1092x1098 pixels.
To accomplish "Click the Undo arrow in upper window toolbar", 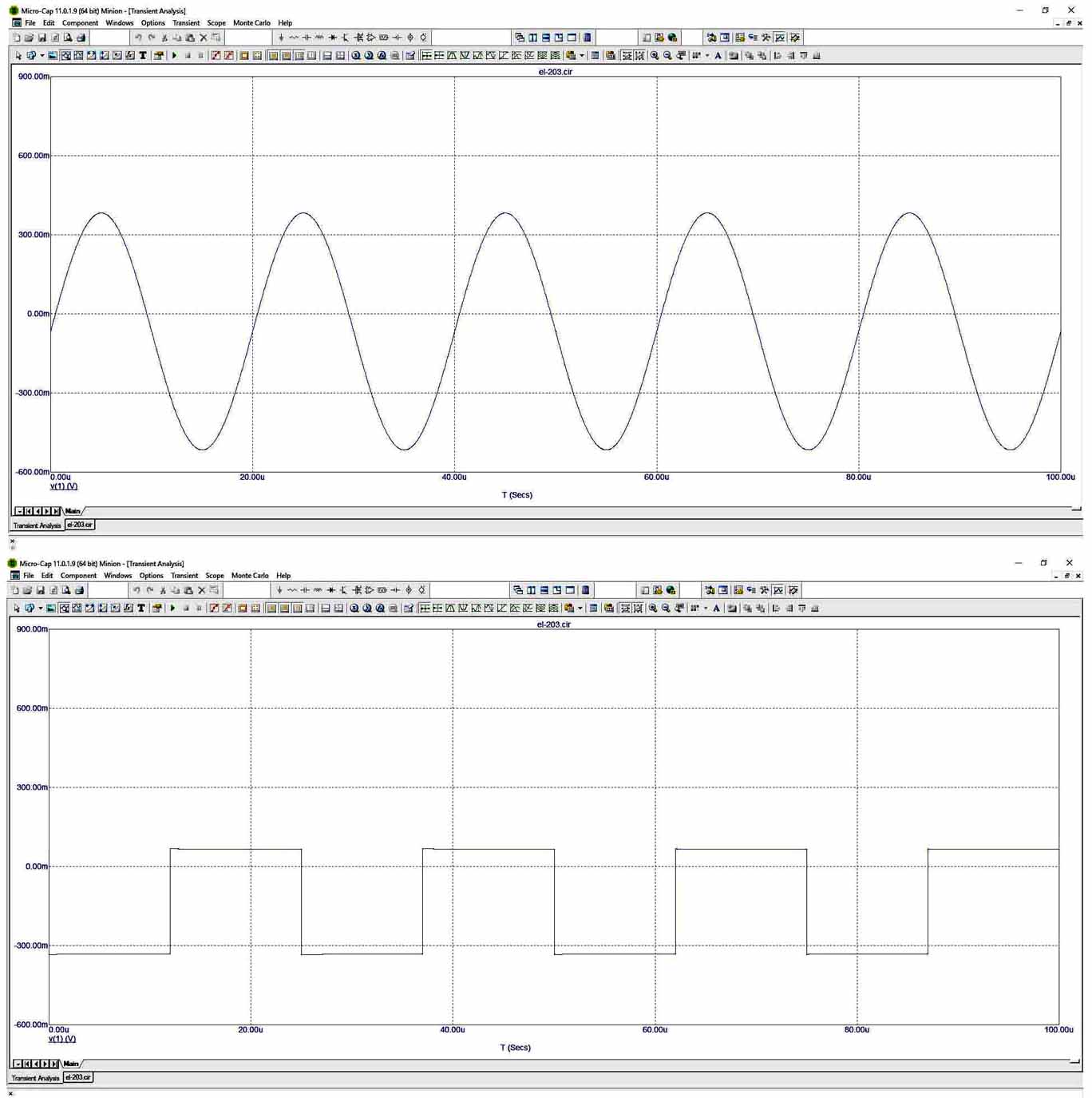I will tap(138, 38).
